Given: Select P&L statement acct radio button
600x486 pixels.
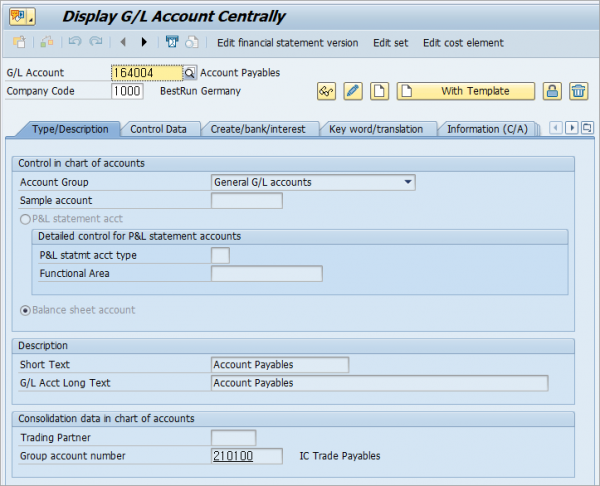Looking at the screenshot, I should click(25, 219).
